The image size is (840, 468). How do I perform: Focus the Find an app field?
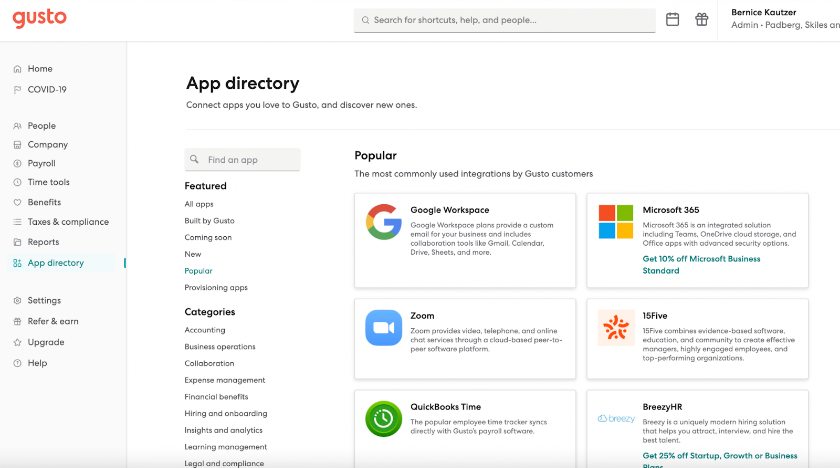click(x=242, y=160)
